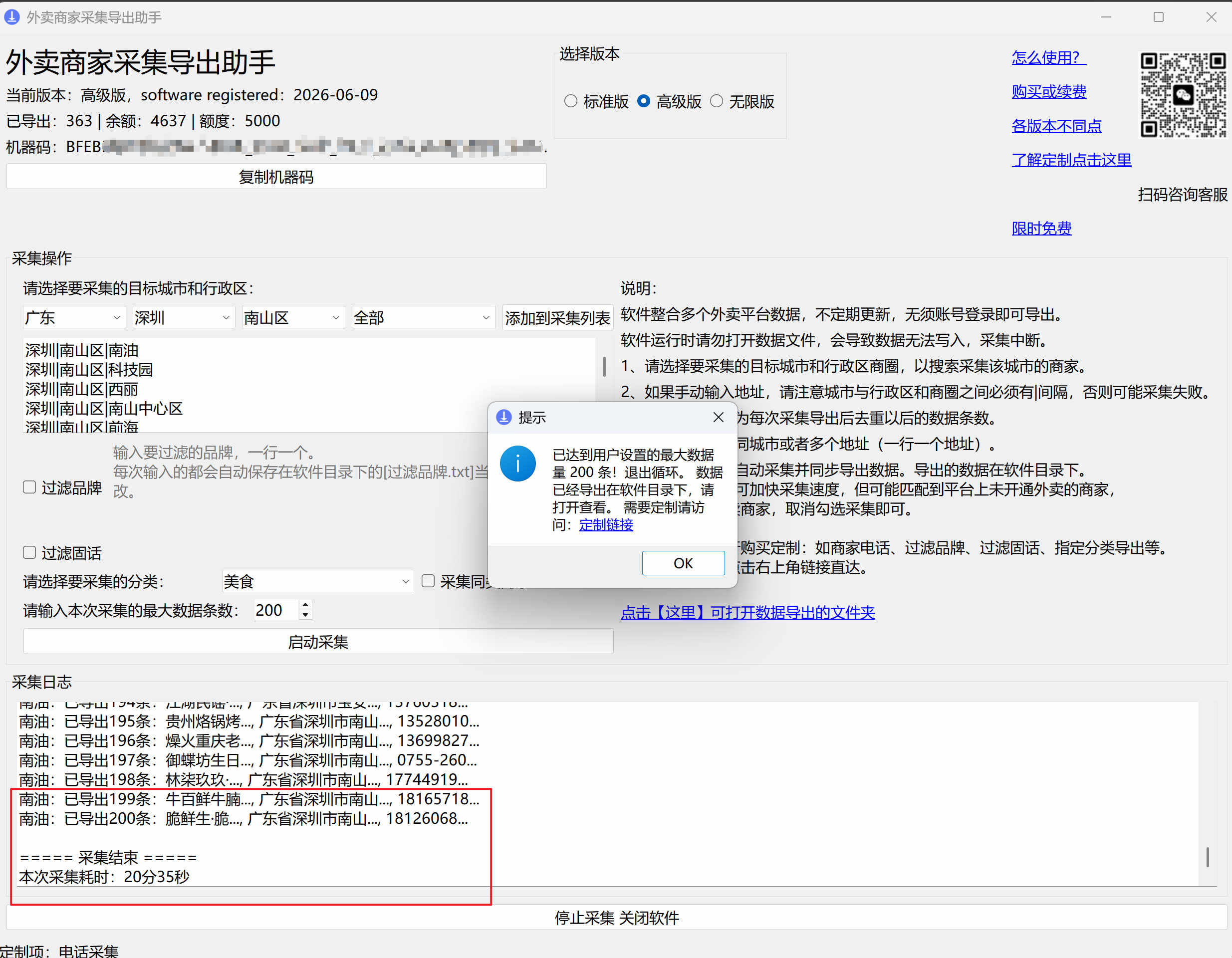Viewport: 1232px width, 958px height.
Task: Click the 定制链接 link in dialog
Action: (x=606, y=525)
